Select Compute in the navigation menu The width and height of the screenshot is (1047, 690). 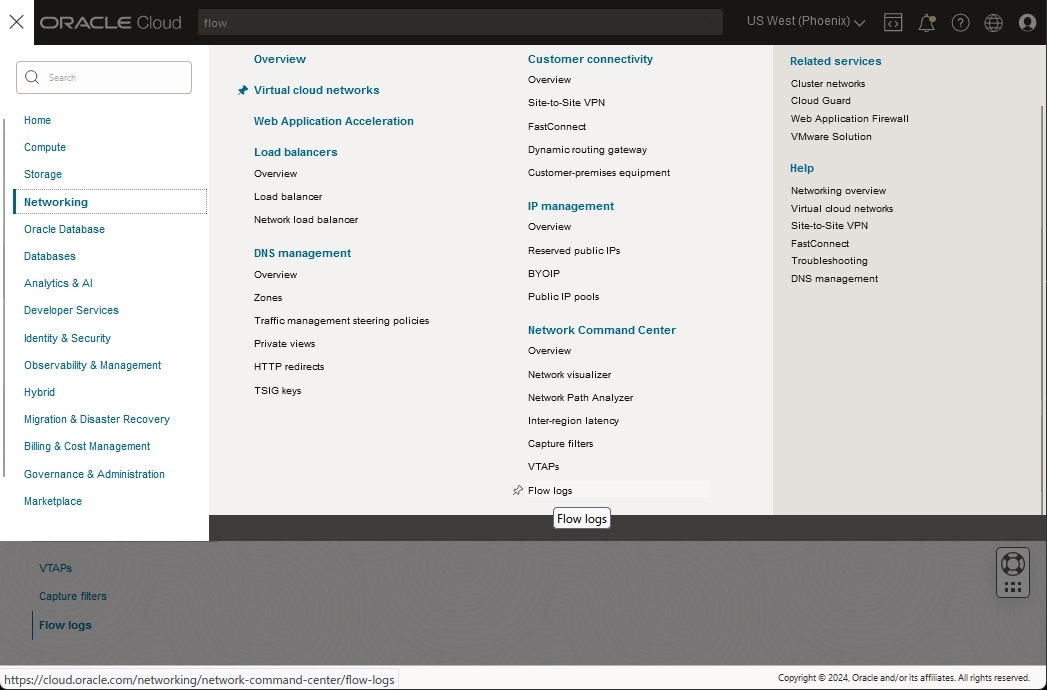45,147
